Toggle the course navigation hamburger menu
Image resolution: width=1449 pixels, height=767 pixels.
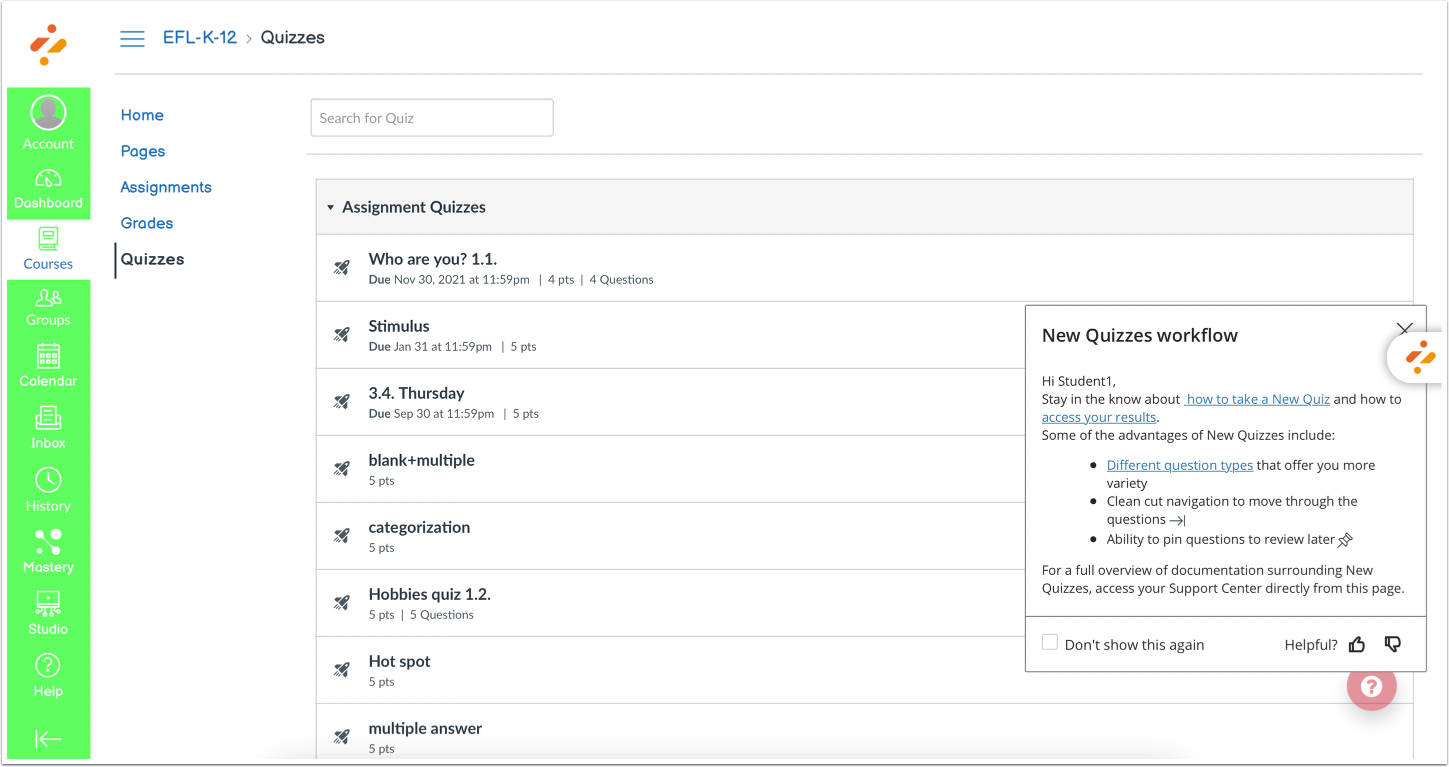(132, 39)
